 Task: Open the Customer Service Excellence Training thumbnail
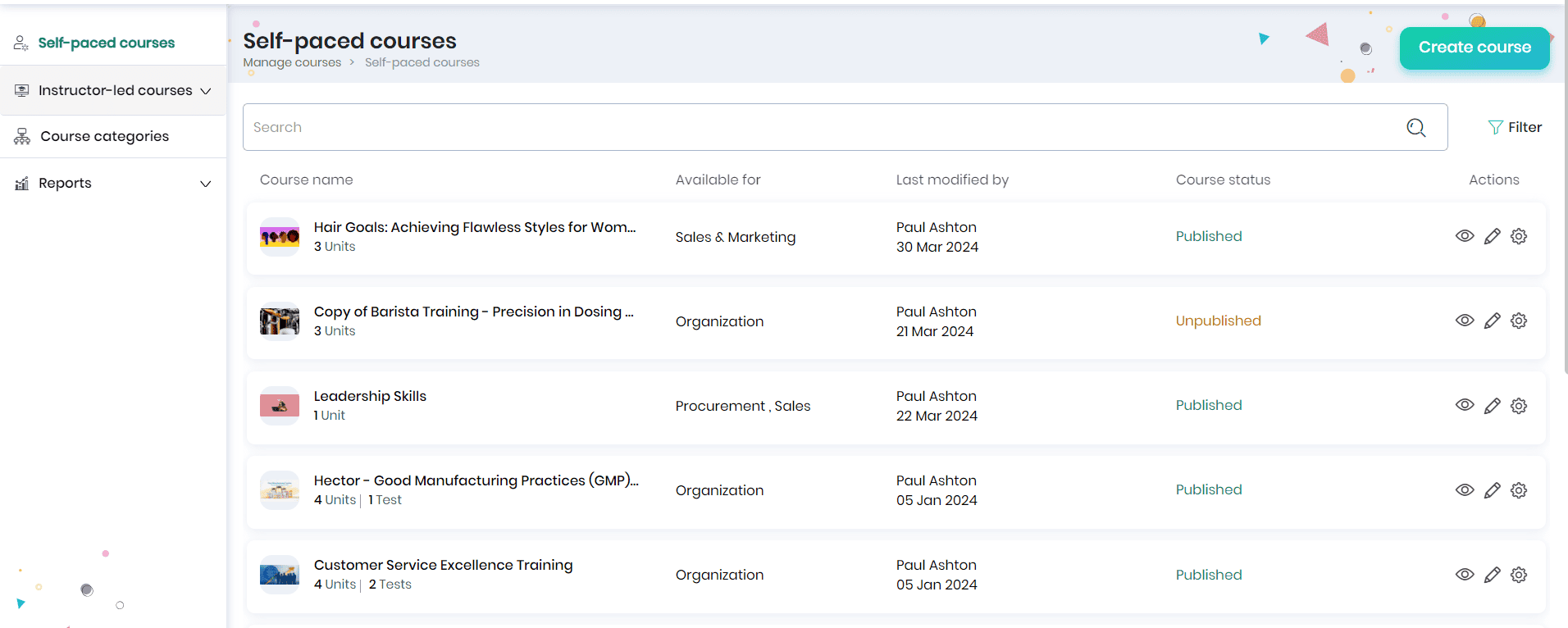click(x=280, y=575)
